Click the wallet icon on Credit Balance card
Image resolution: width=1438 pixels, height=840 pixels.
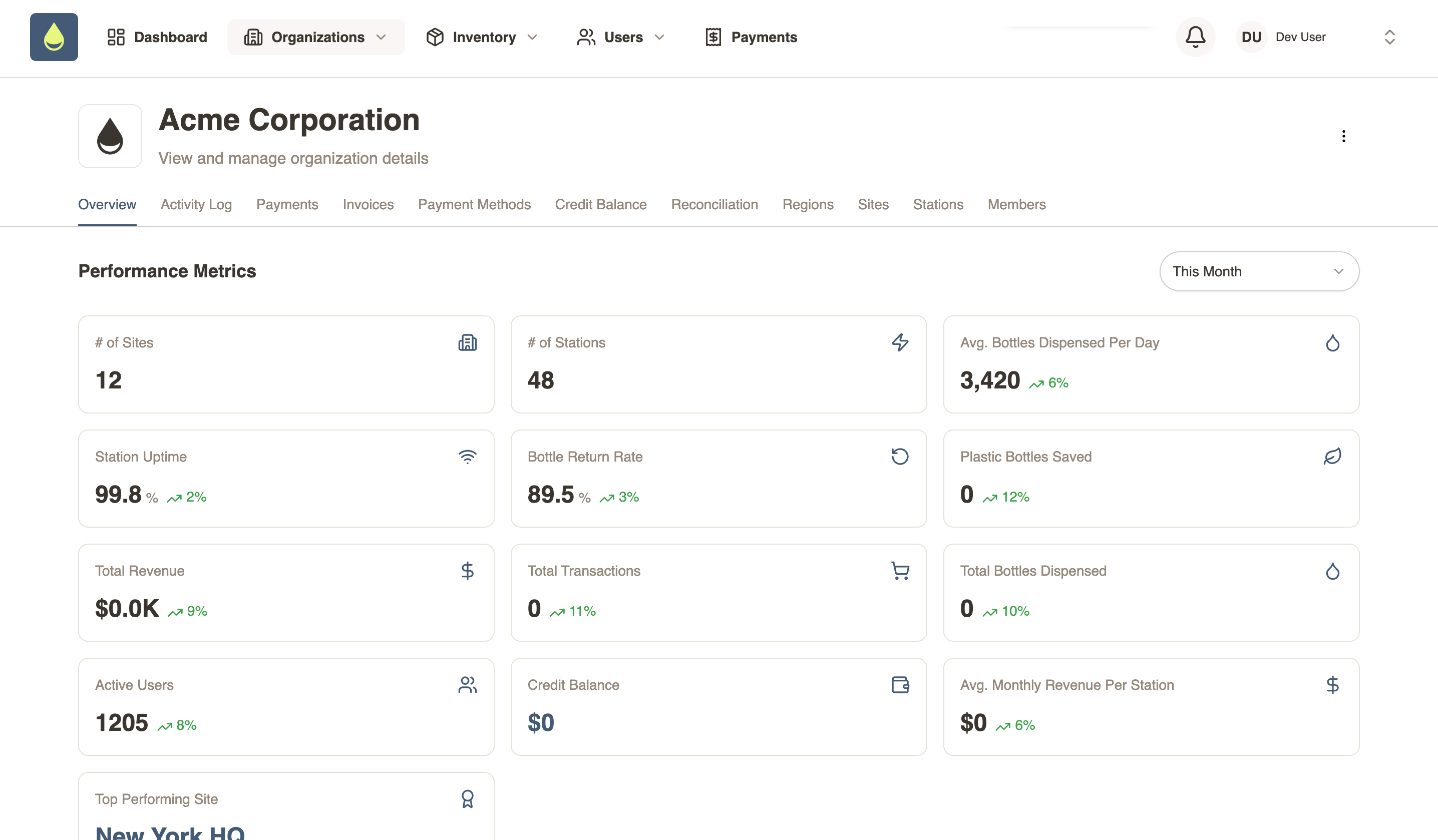(900, 685)
